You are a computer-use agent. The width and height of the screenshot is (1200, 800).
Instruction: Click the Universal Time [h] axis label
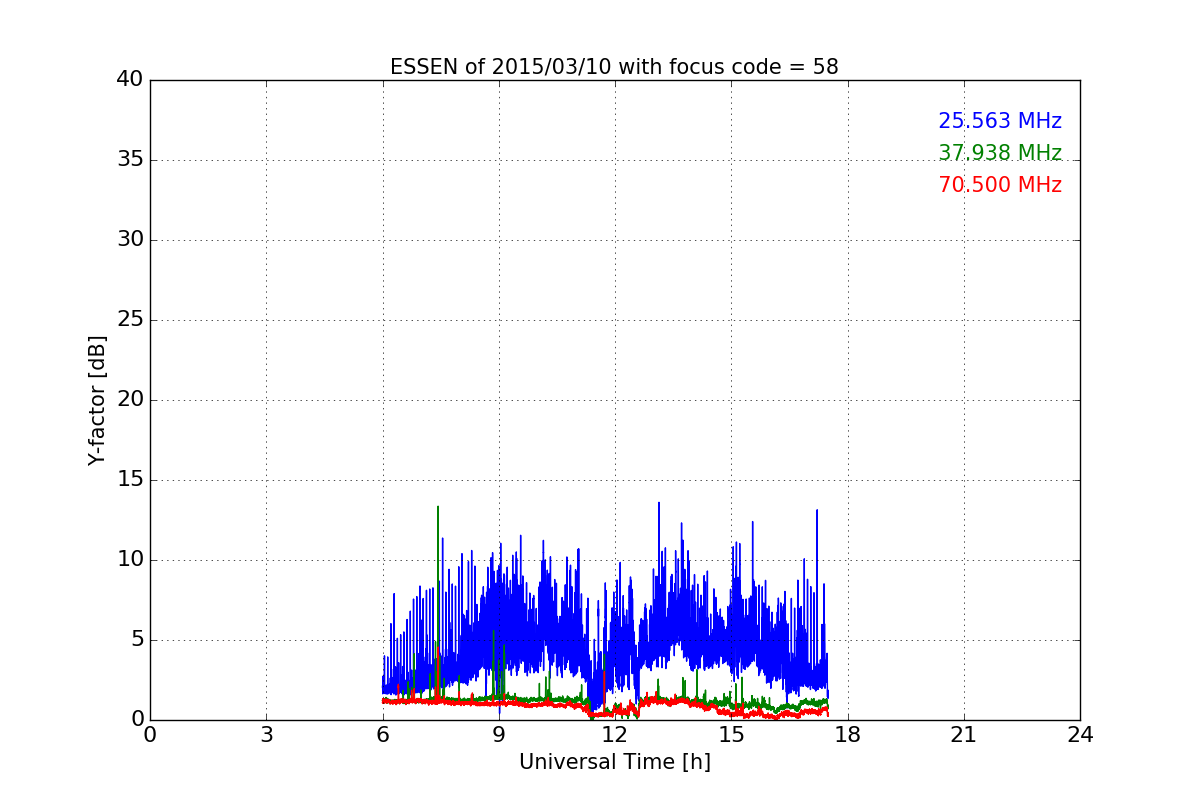tap(614, 762)
